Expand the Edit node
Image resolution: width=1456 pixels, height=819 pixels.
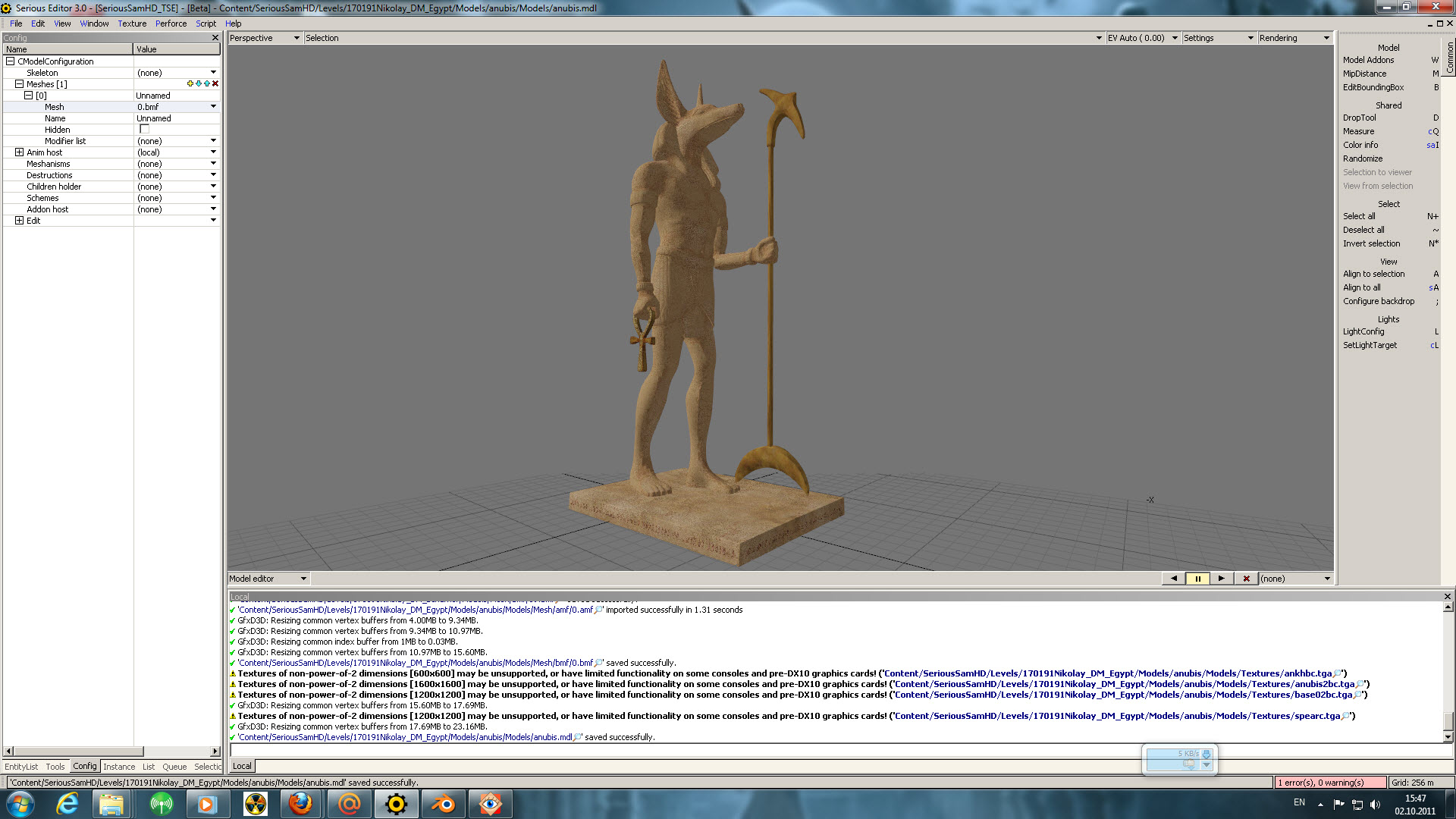[x=20, y=221]
